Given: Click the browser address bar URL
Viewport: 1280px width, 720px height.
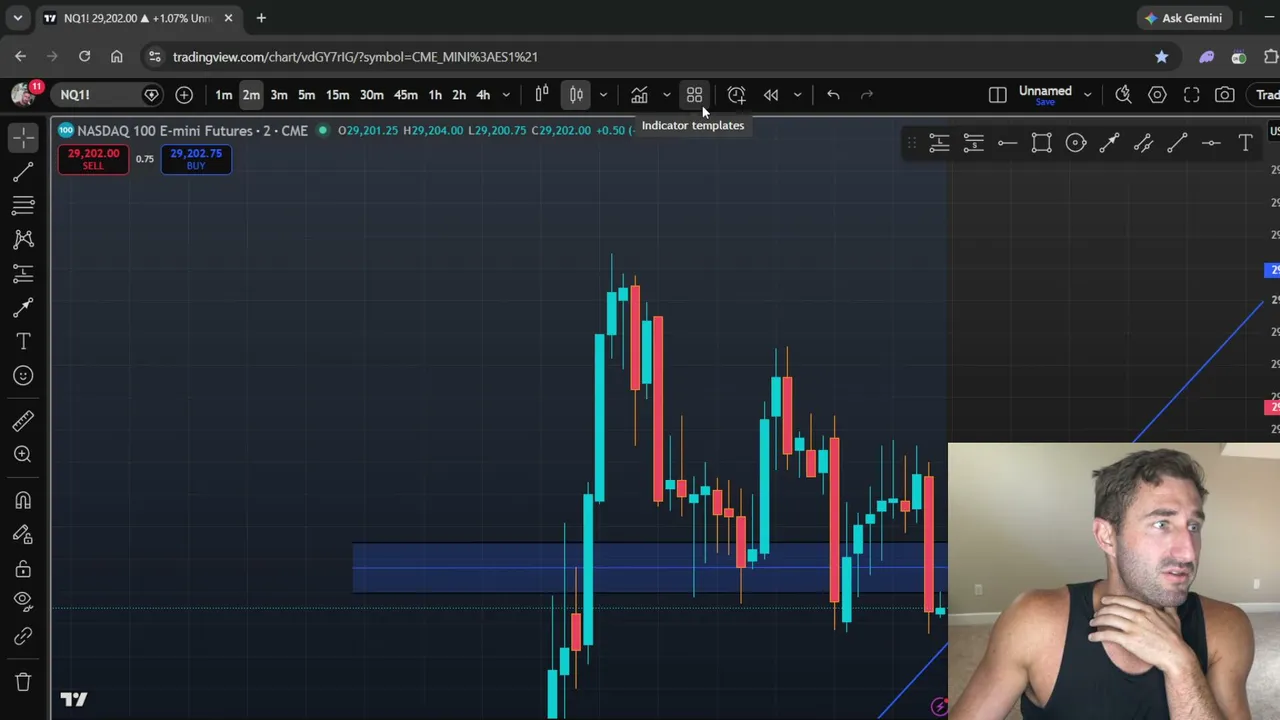Looking at the screenshot, I should coord(355,57).
